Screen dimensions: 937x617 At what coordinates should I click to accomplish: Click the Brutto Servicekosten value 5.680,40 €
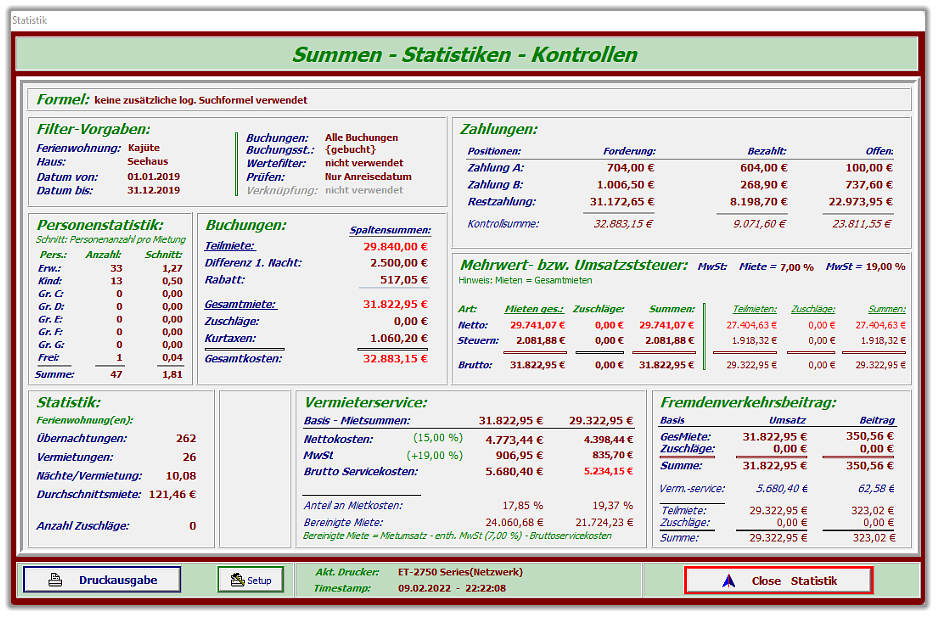click(514, 471)
